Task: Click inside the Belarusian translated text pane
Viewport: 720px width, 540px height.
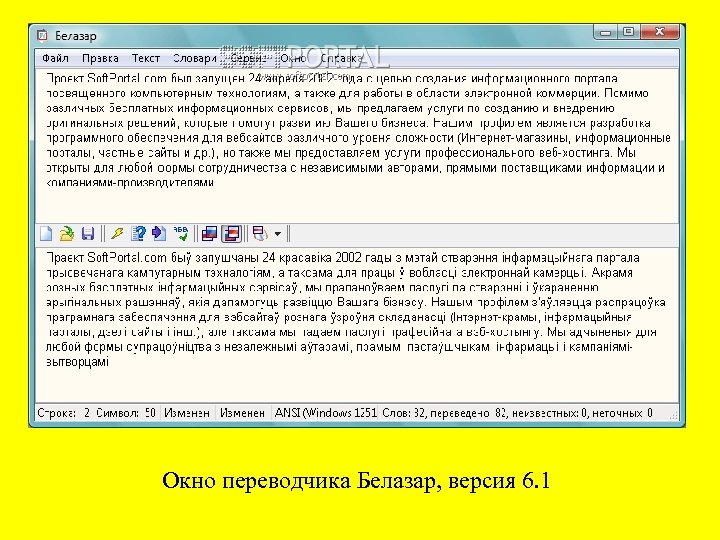Action: pos(357,325)
